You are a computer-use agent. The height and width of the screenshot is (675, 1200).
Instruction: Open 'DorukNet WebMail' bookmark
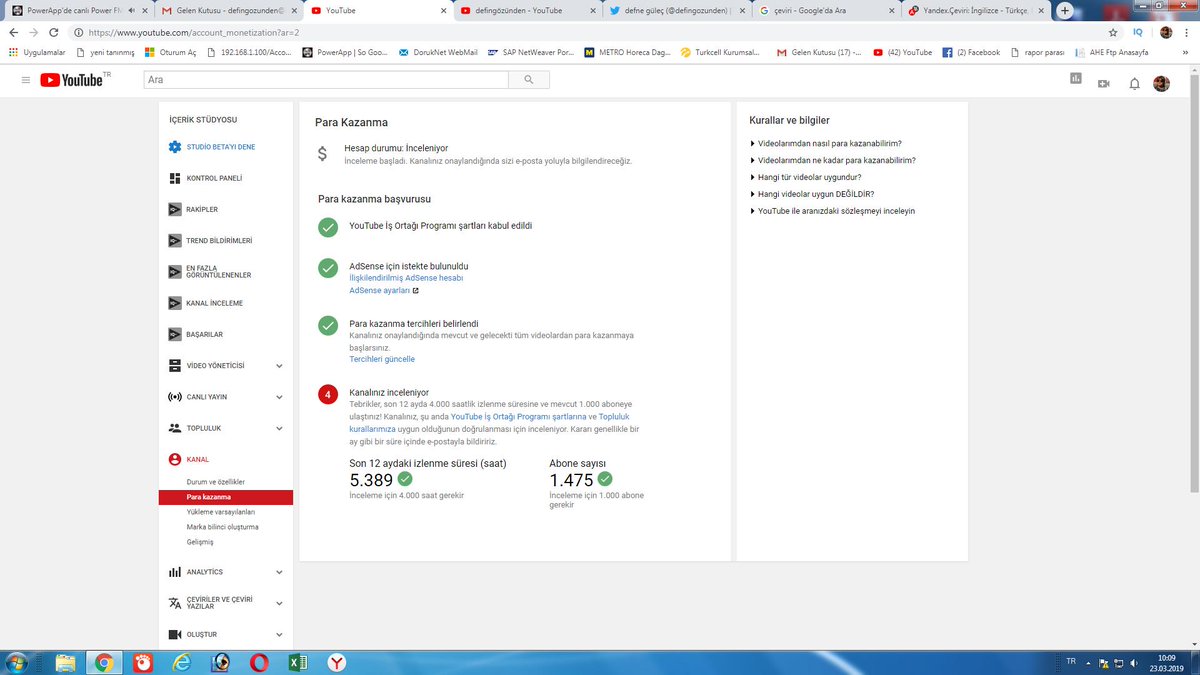tap(437, 52)
